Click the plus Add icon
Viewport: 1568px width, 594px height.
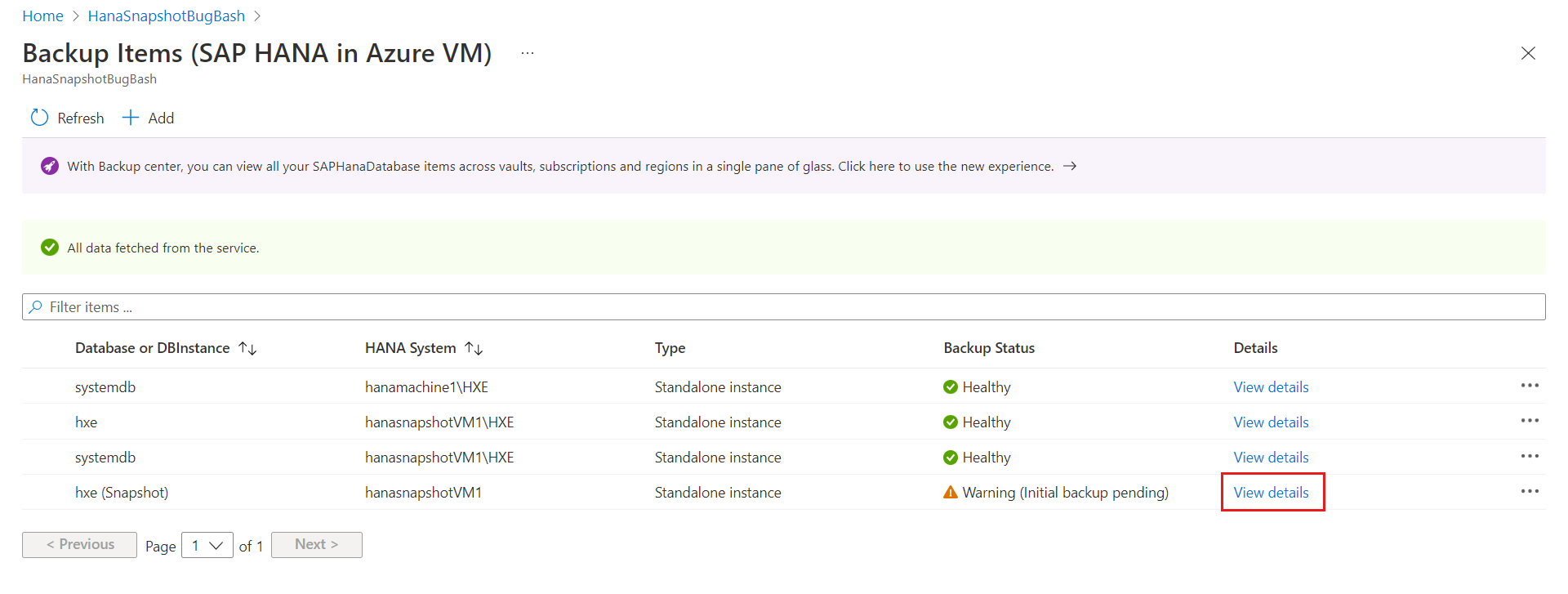click(130, 118)
